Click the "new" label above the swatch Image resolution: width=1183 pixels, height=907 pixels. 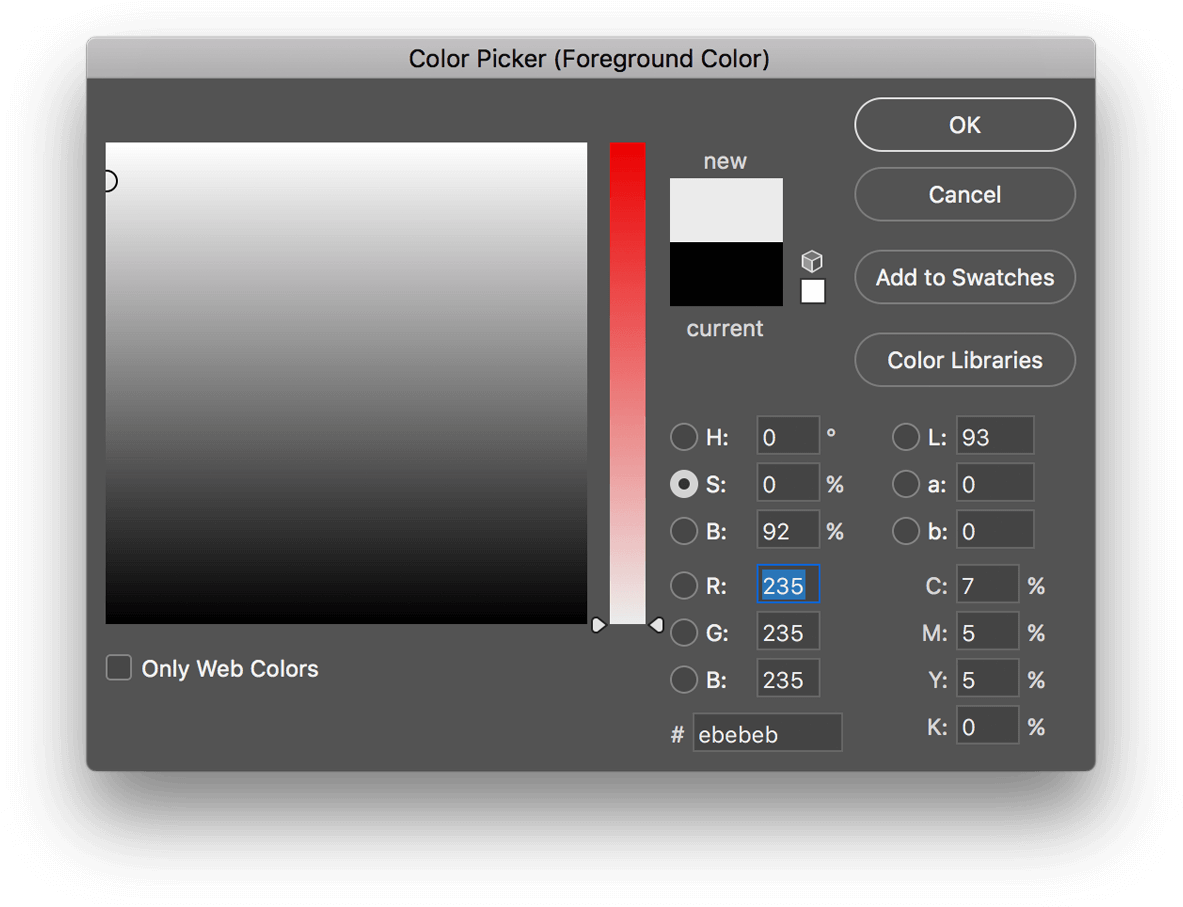724,161
